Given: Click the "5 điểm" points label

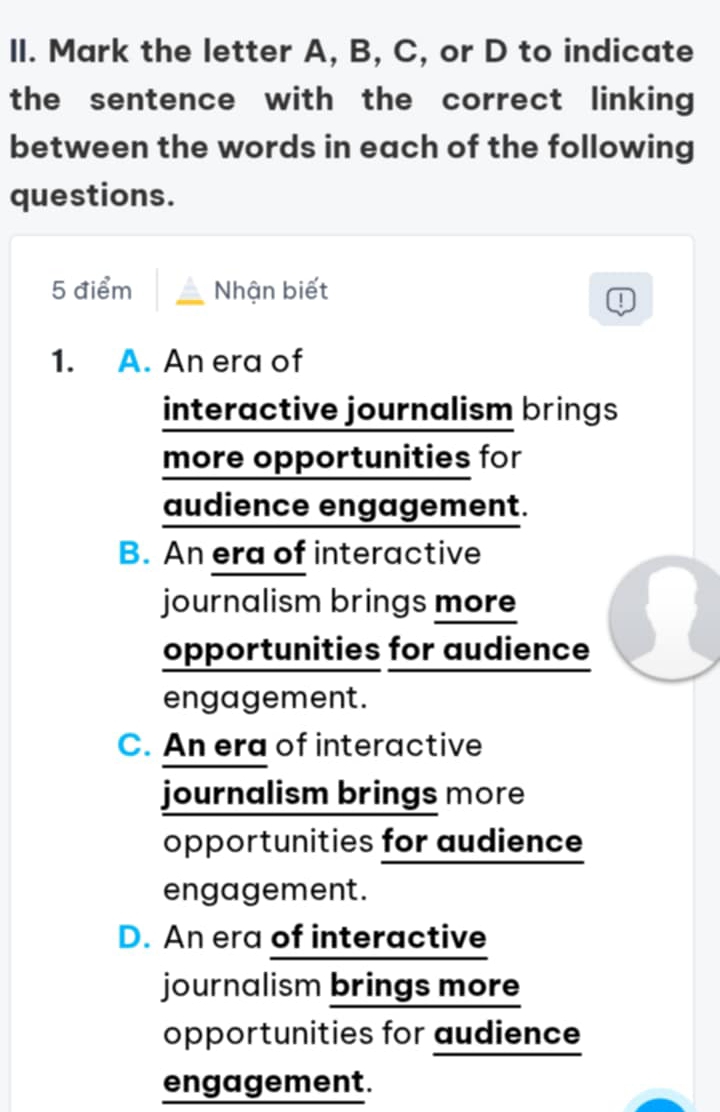Looking at the screenshot, I should point(91,291).
